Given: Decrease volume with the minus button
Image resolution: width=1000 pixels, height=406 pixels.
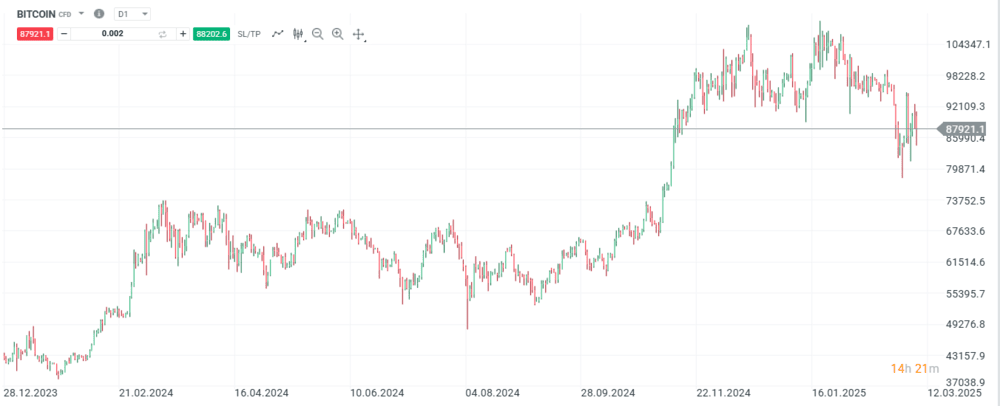Looking at the screenshot, I should click(64, 34).
